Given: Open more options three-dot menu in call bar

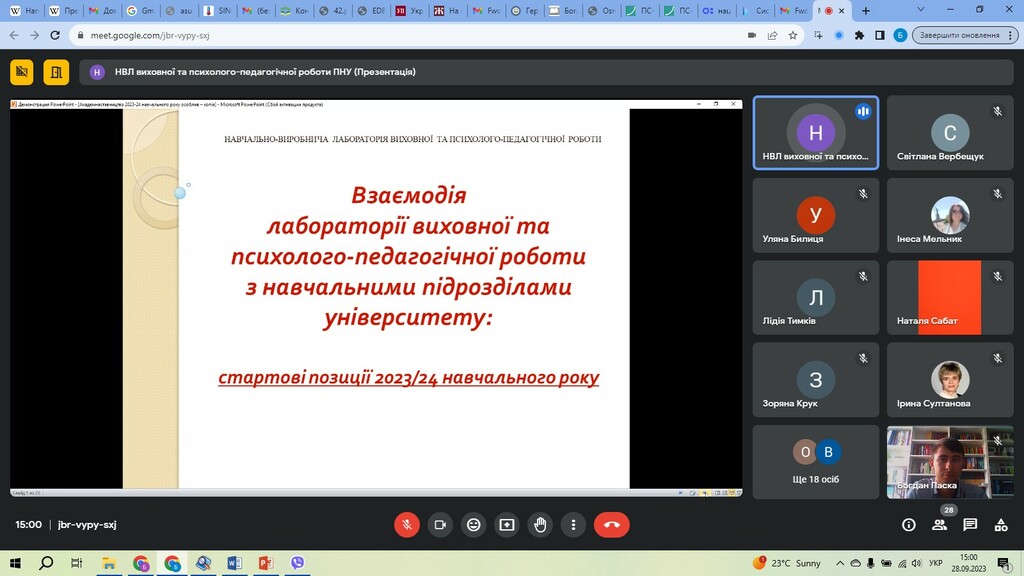Looking at the screenshot, I should coord(572,524).
